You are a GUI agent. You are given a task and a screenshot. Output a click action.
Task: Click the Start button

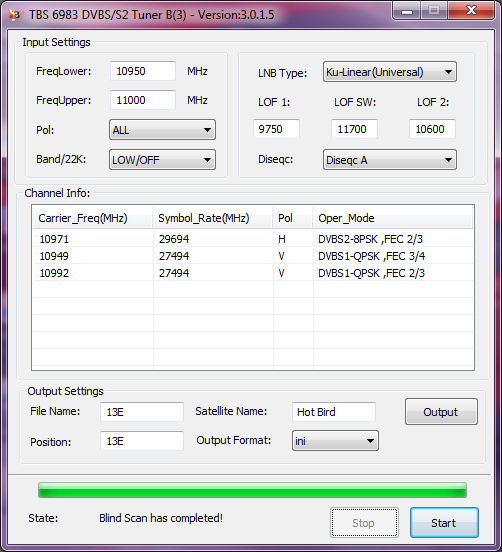444,523
